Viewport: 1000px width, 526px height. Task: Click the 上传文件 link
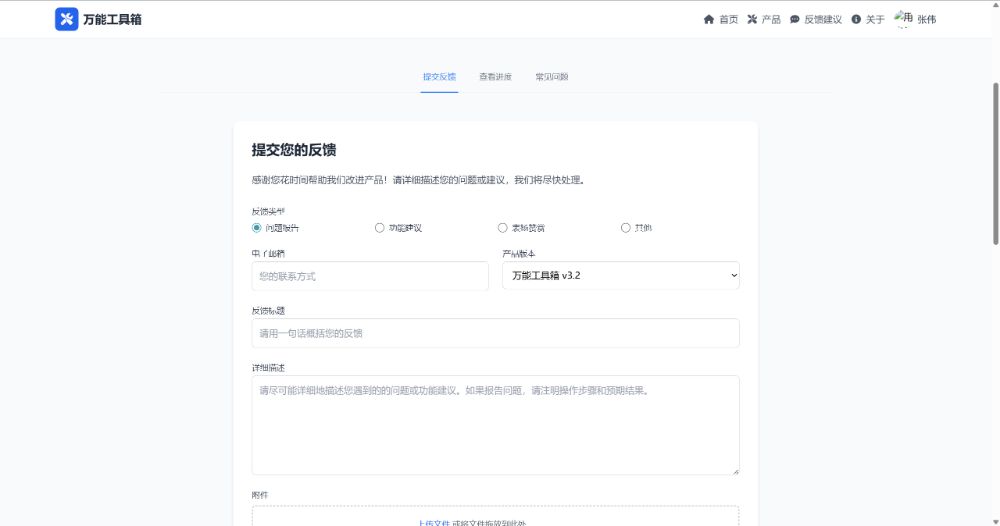tap(434, 523)
